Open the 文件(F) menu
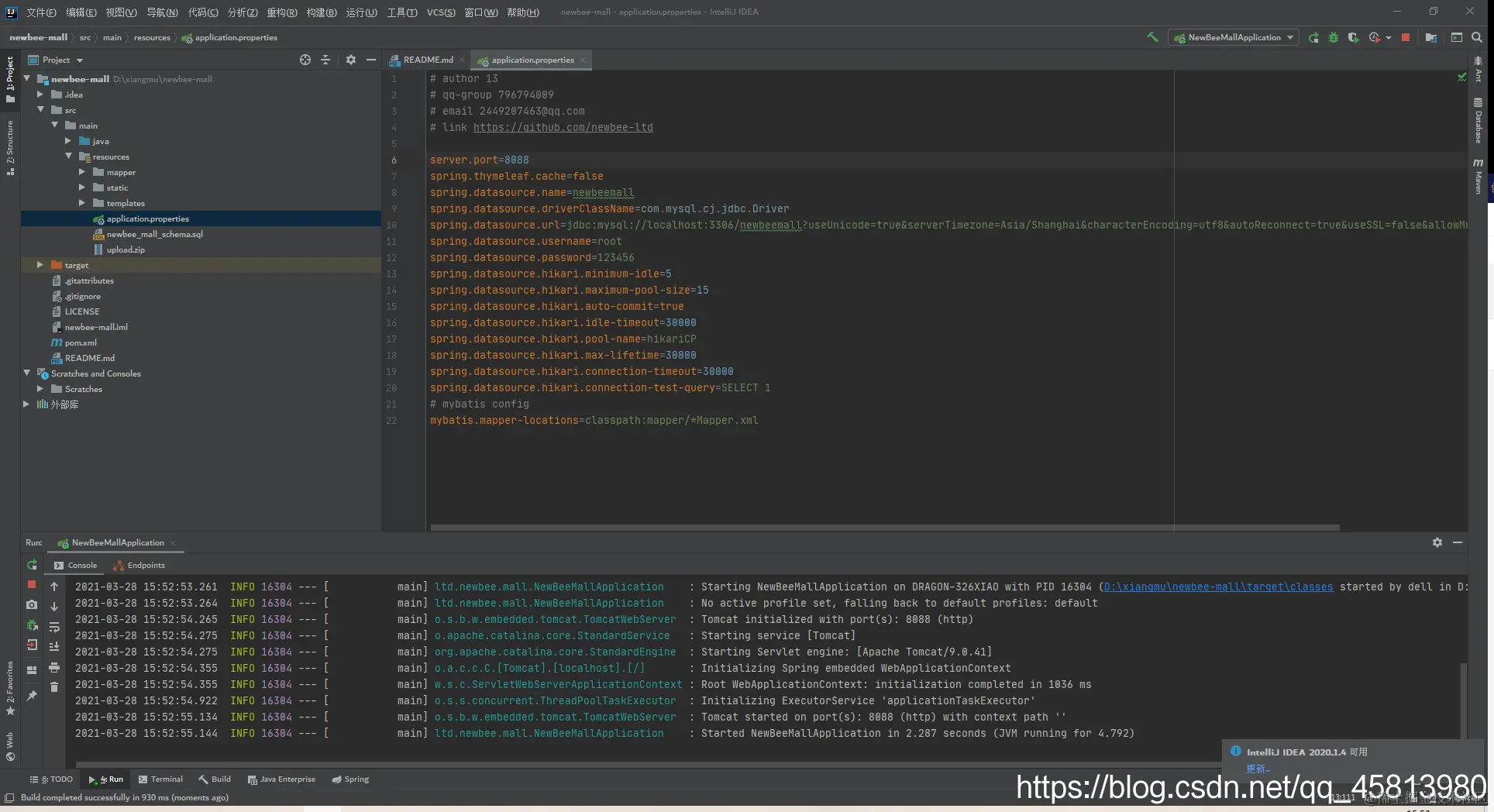The height and width of the screenshot is (812, 1494). (41, 12)
